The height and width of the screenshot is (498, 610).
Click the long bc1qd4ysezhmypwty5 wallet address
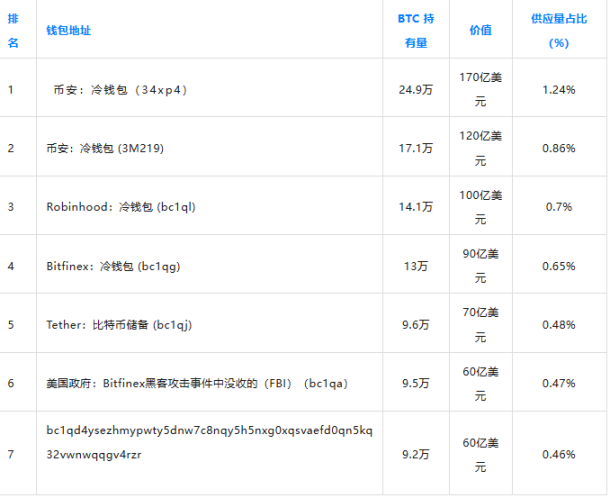[209, 442]
